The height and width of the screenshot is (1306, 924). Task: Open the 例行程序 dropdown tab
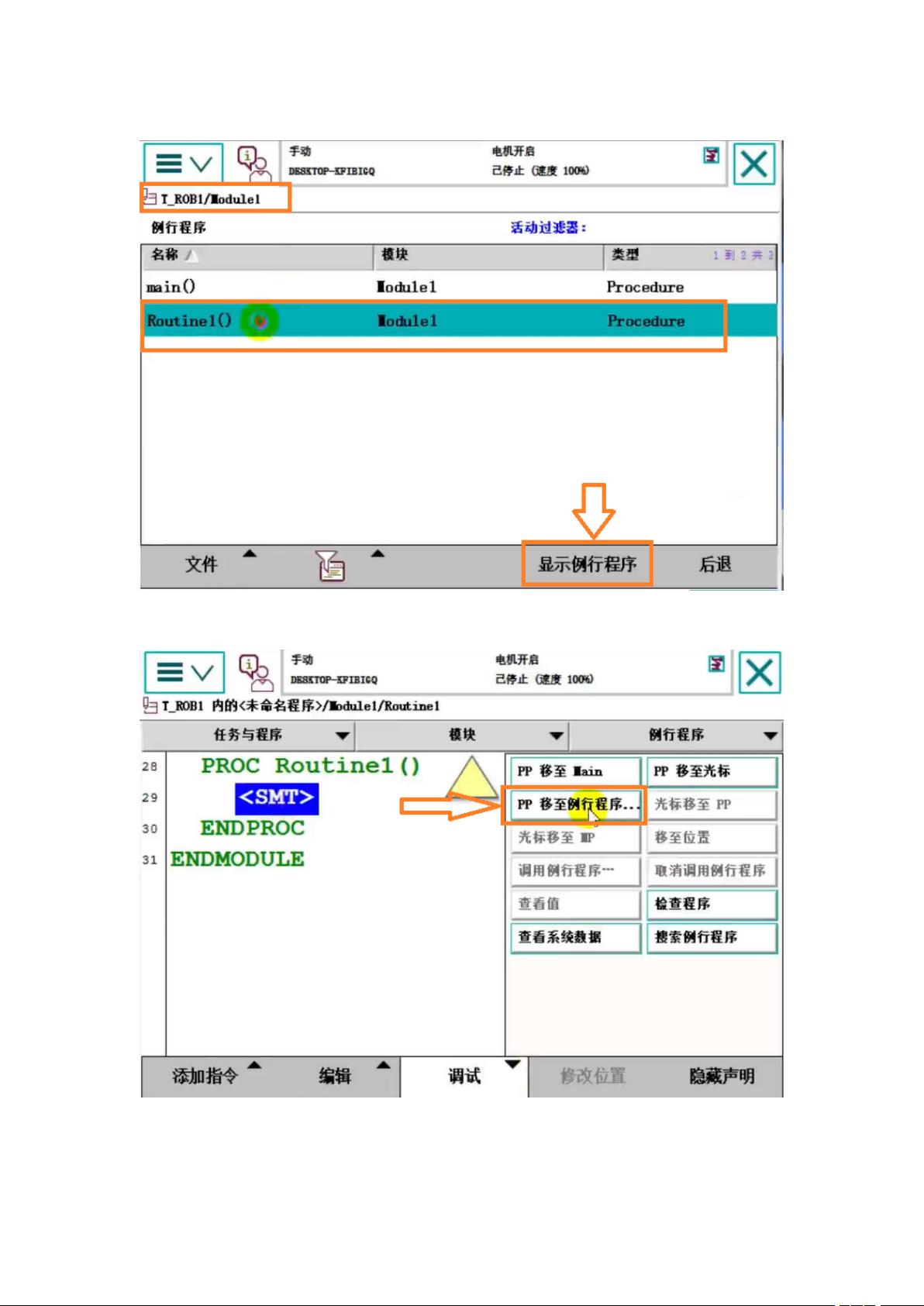coord(676,735)
